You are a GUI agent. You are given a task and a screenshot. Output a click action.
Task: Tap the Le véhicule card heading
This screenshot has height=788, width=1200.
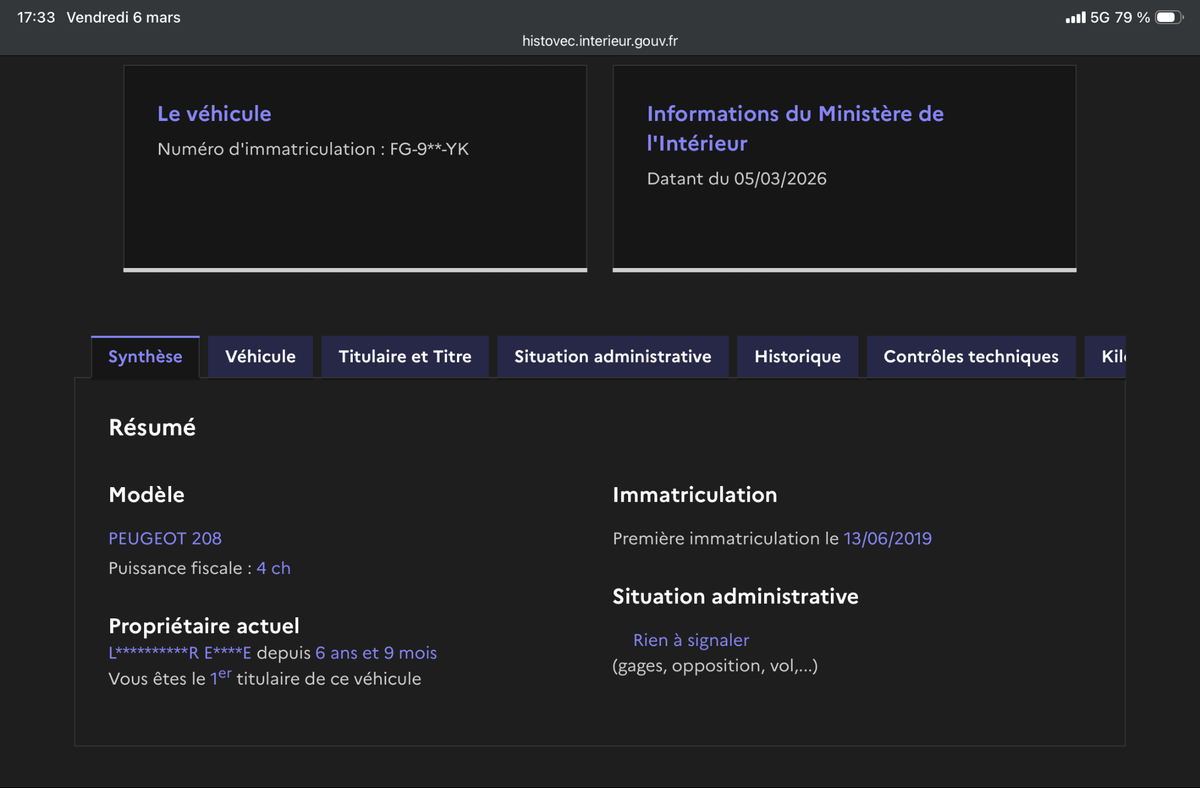214,114
